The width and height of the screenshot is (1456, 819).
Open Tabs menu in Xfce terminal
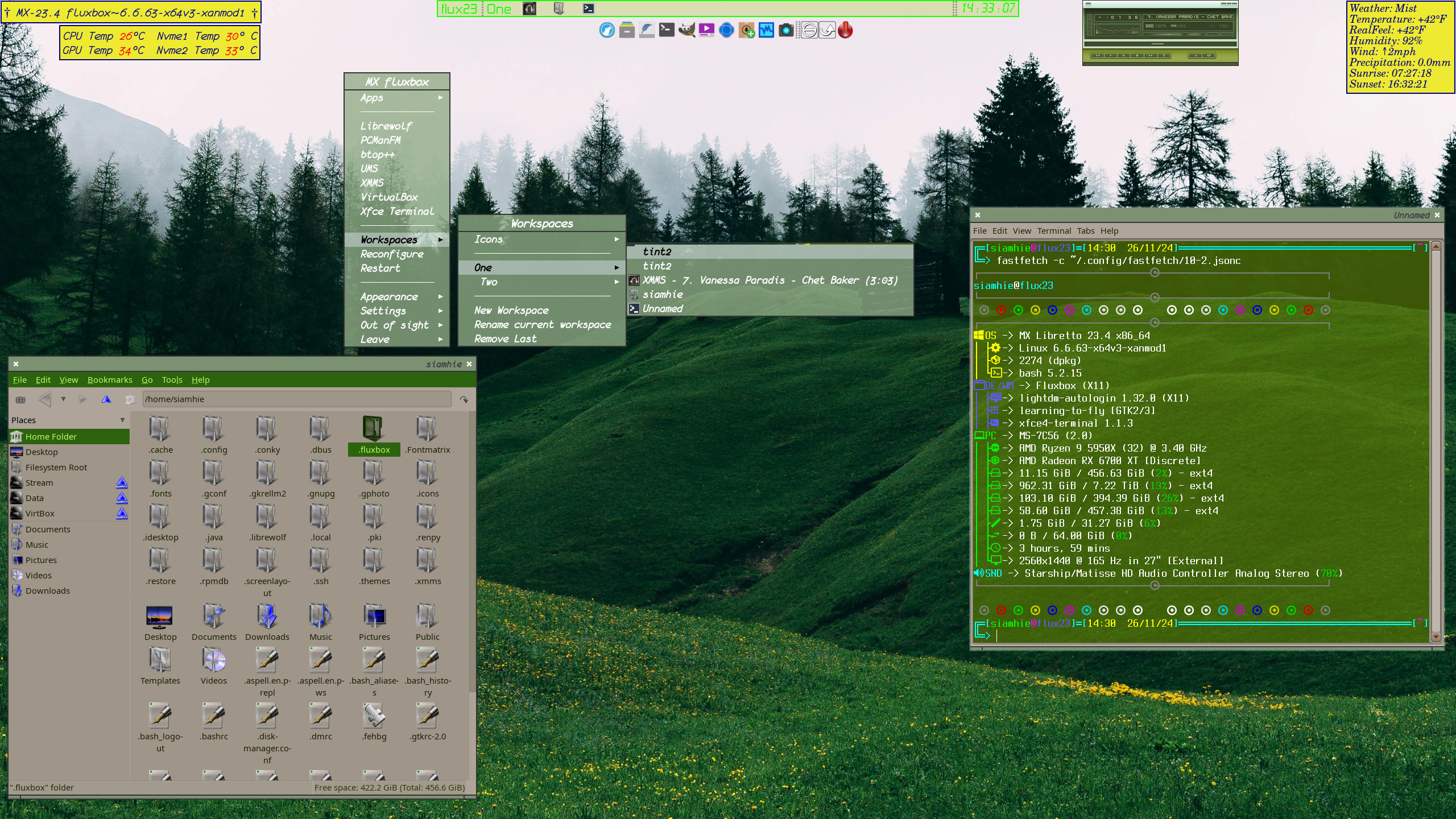tap(1085, 231)
